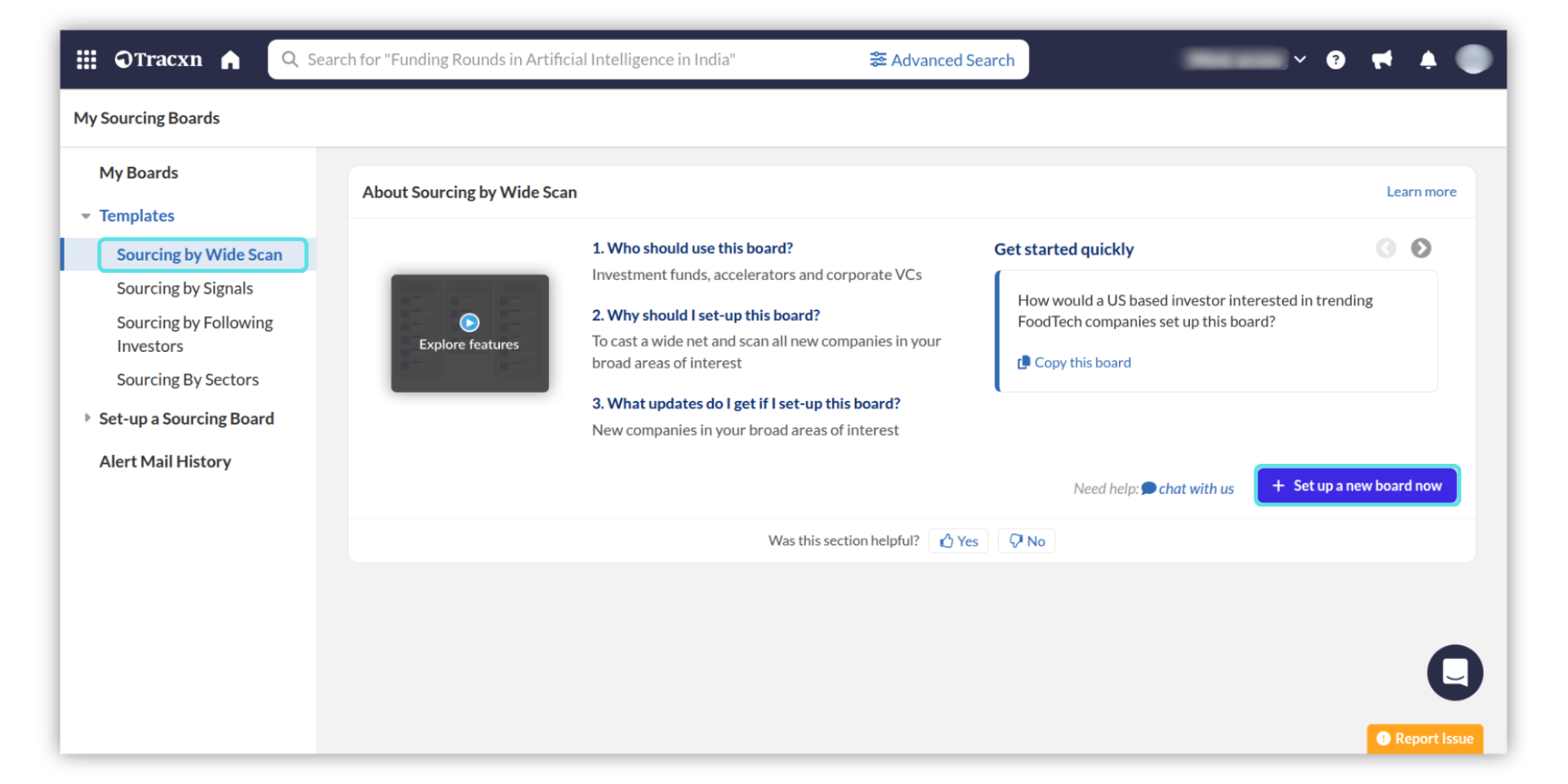Vote Yes on section helpfulness

[959, 541]
